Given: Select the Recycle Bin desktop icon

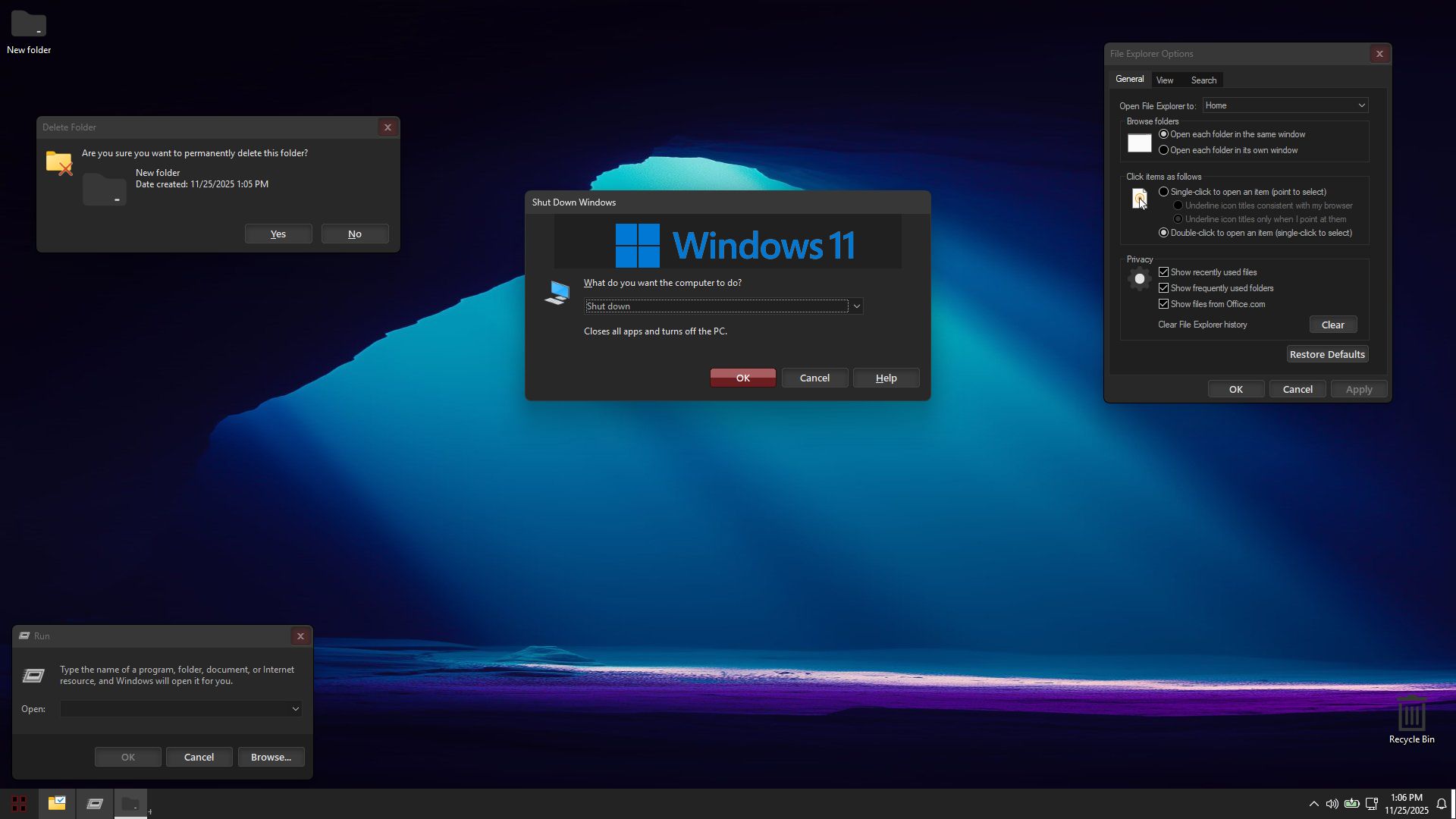Looking at the screenshot, I should pos(1411,716).
